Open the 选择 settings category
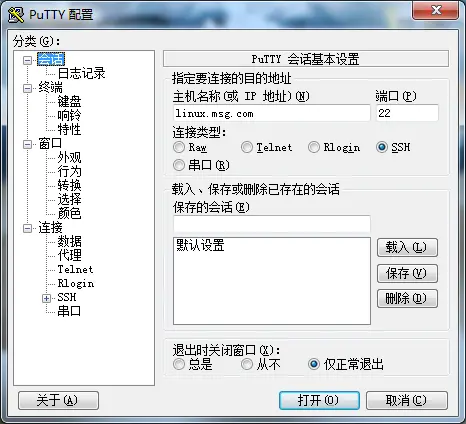 tap(69, 199)
